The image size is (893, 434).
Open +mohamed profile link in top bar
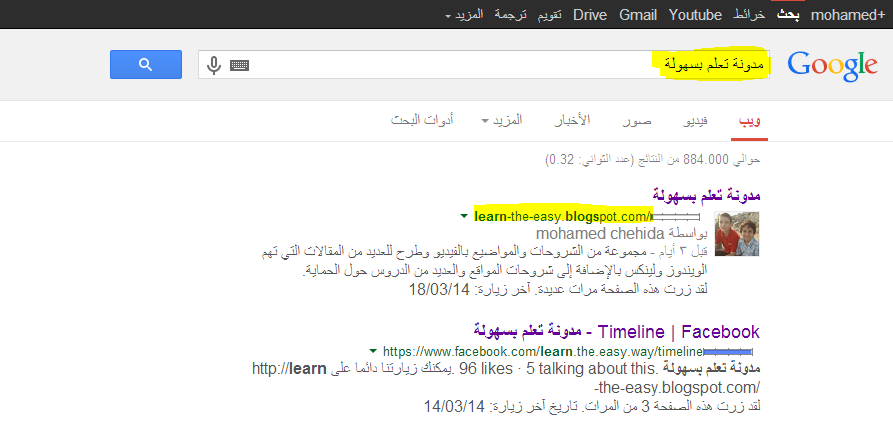pos(847,15)
